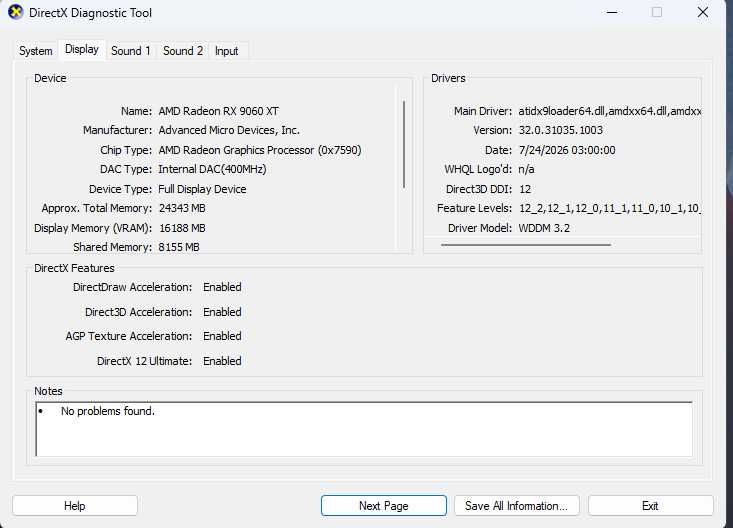The image size is (733, 528).
Task: Go to the Input tab
Action: point(227,51)
